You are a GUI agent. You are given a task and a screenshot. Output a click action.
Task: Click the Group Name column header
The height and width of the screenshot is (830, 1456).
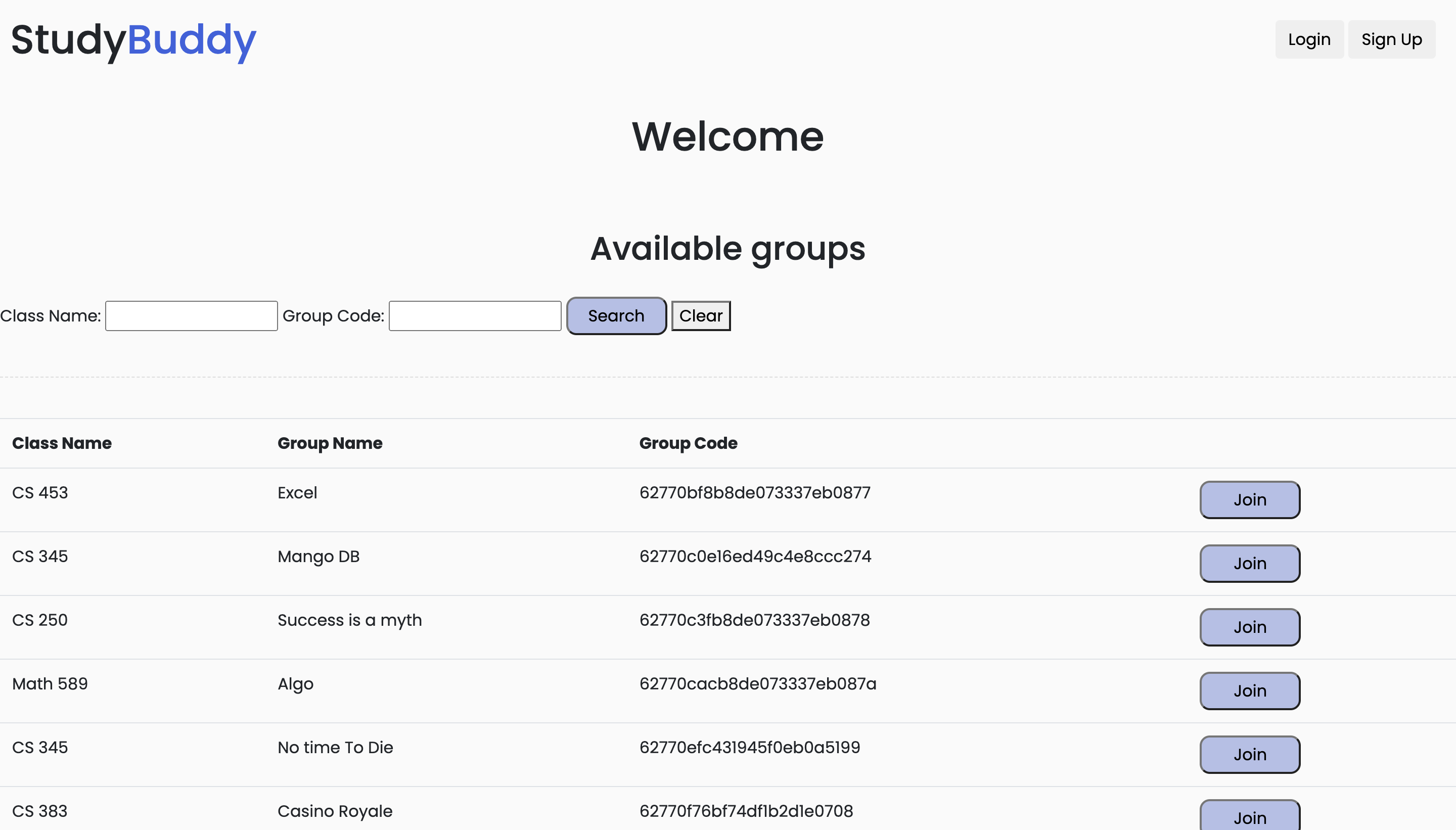point(330,443)
